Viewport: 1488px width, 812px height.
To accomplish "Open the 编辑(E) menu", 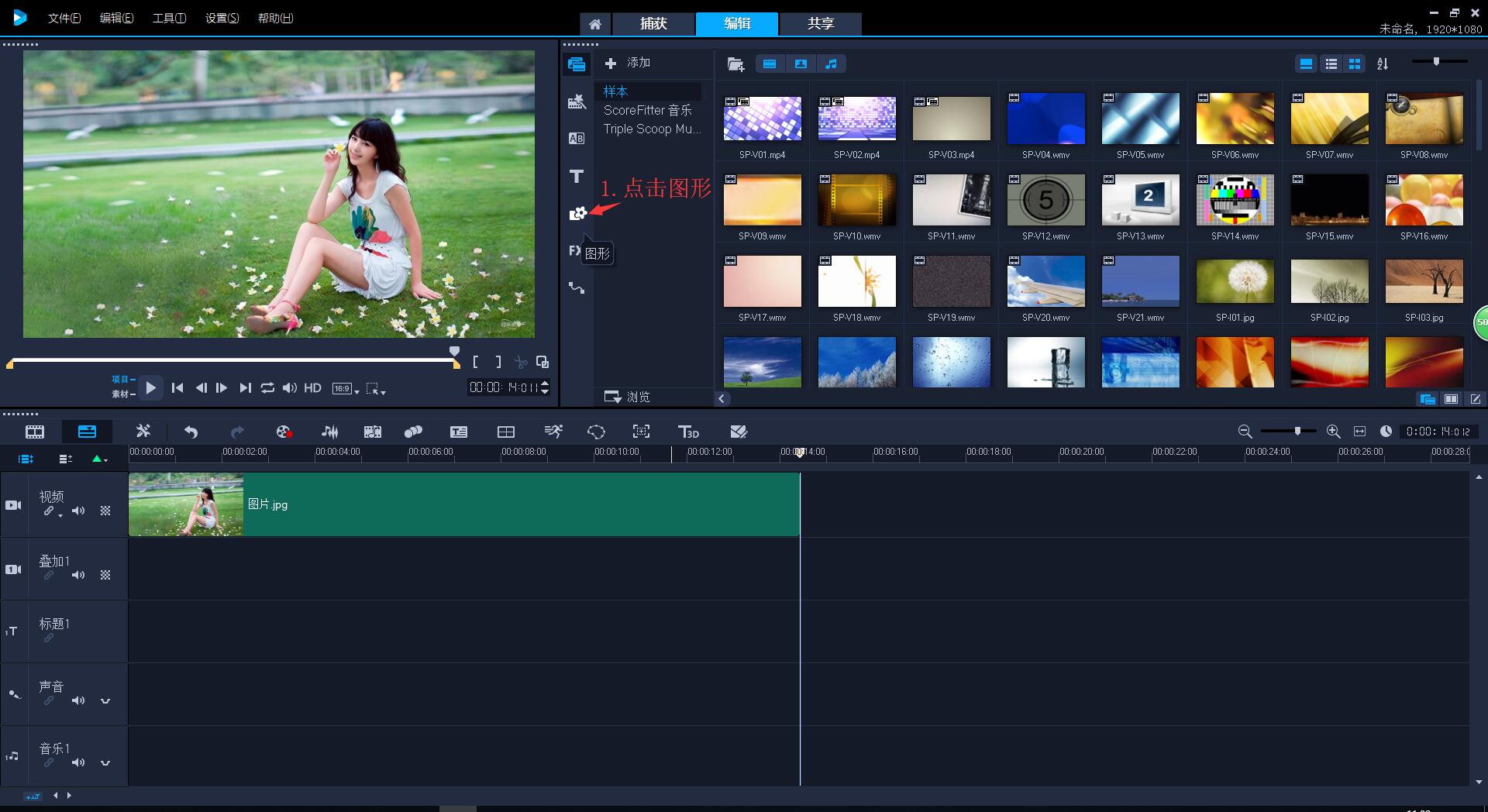I will [116, 18].
